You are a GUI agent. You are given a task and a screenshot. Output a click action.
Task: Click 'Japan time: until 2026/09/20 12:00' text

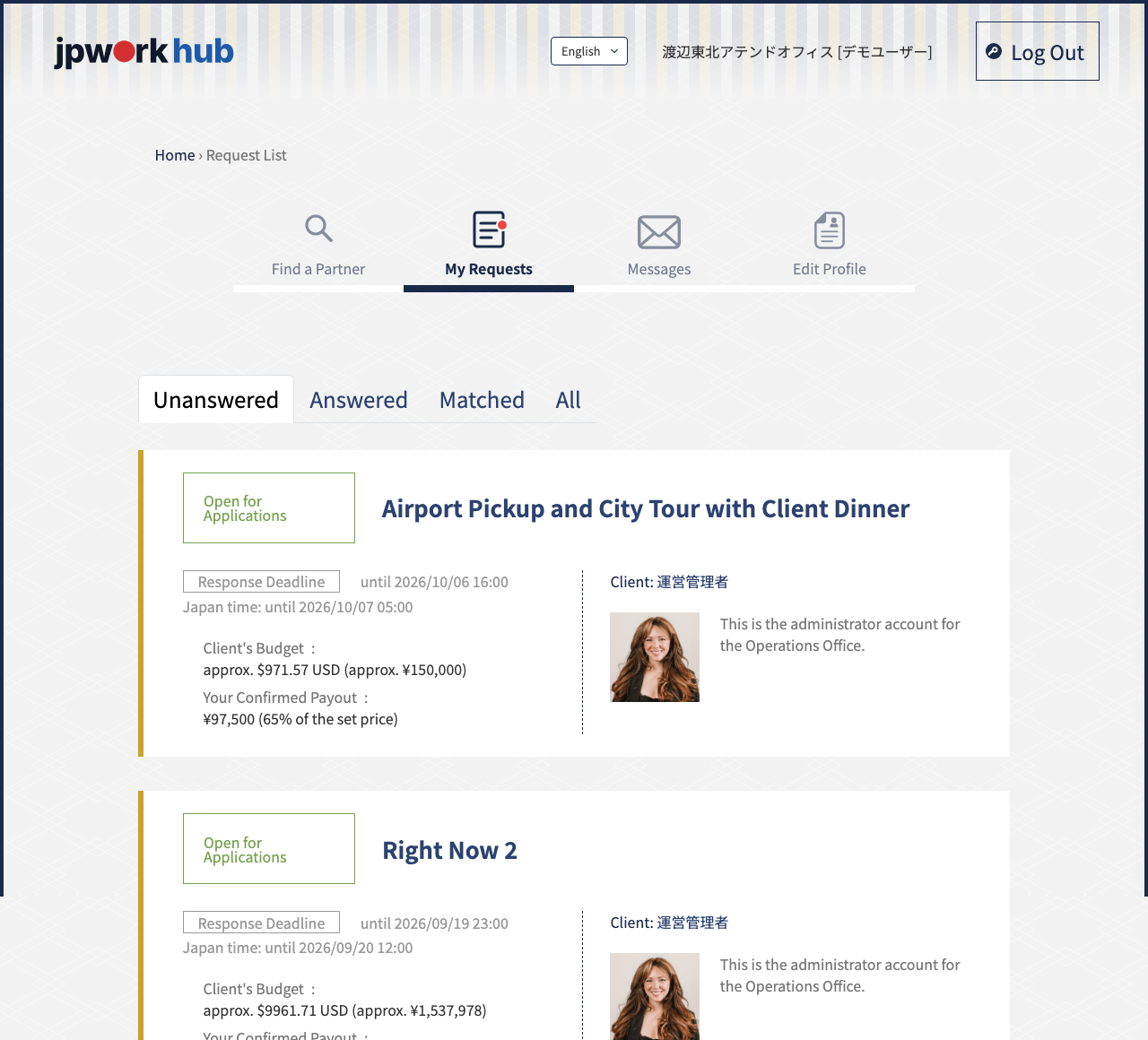coord(298,948)
